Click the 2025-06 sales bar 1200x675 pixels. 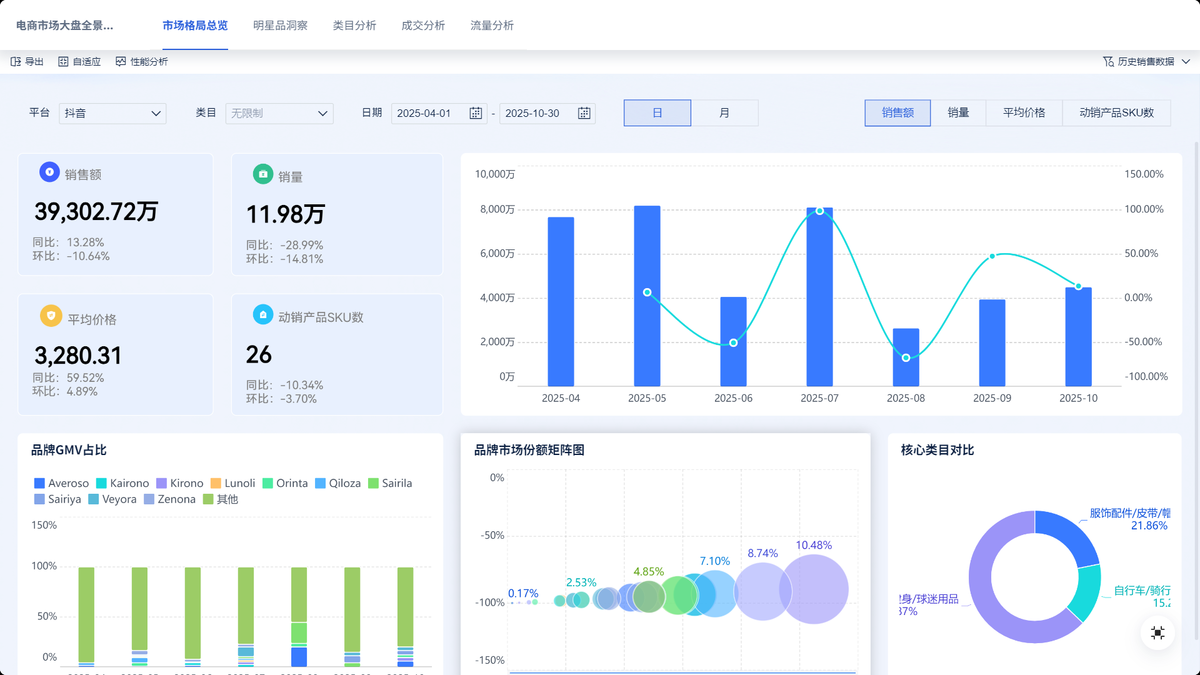(733, 341)
